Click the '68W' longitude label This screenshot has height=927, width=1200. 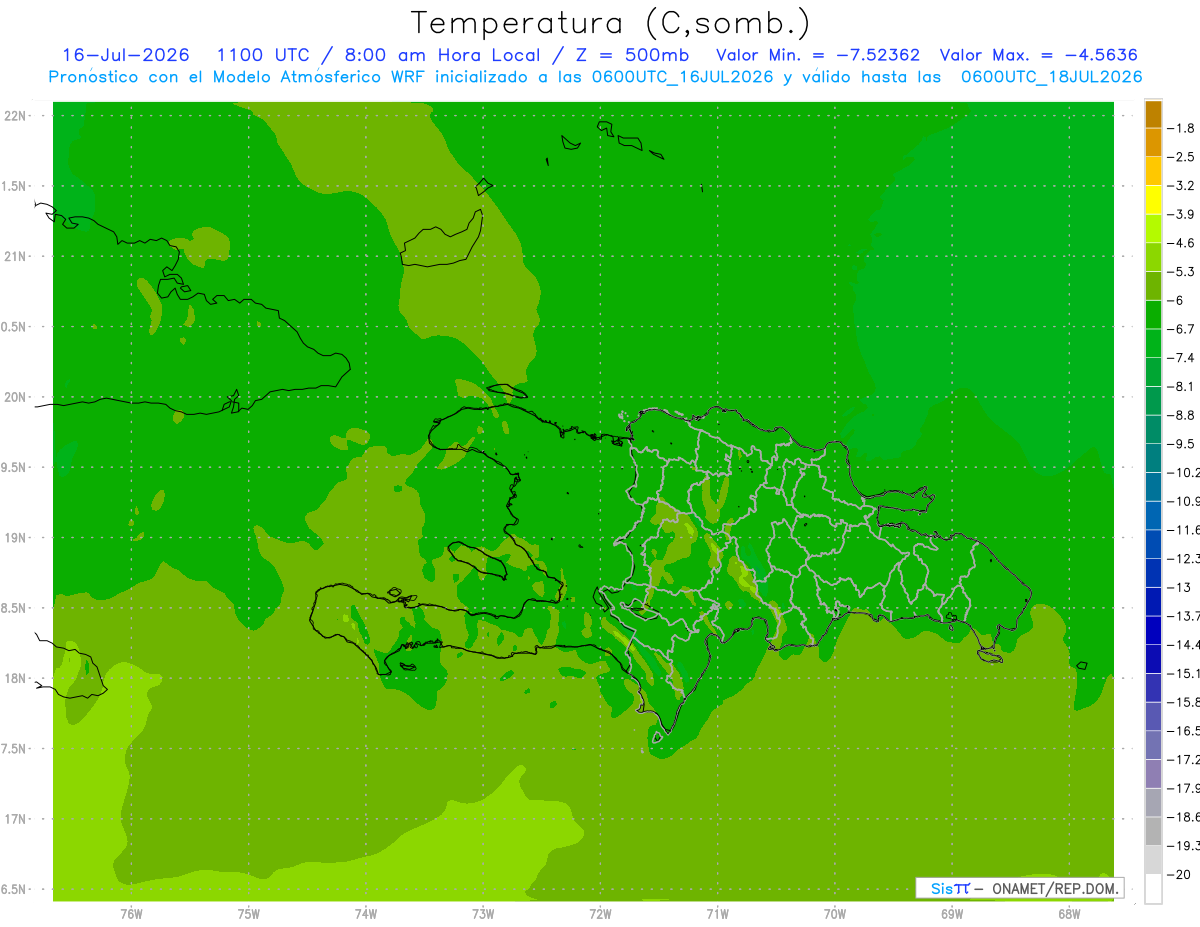(1069, 913)
